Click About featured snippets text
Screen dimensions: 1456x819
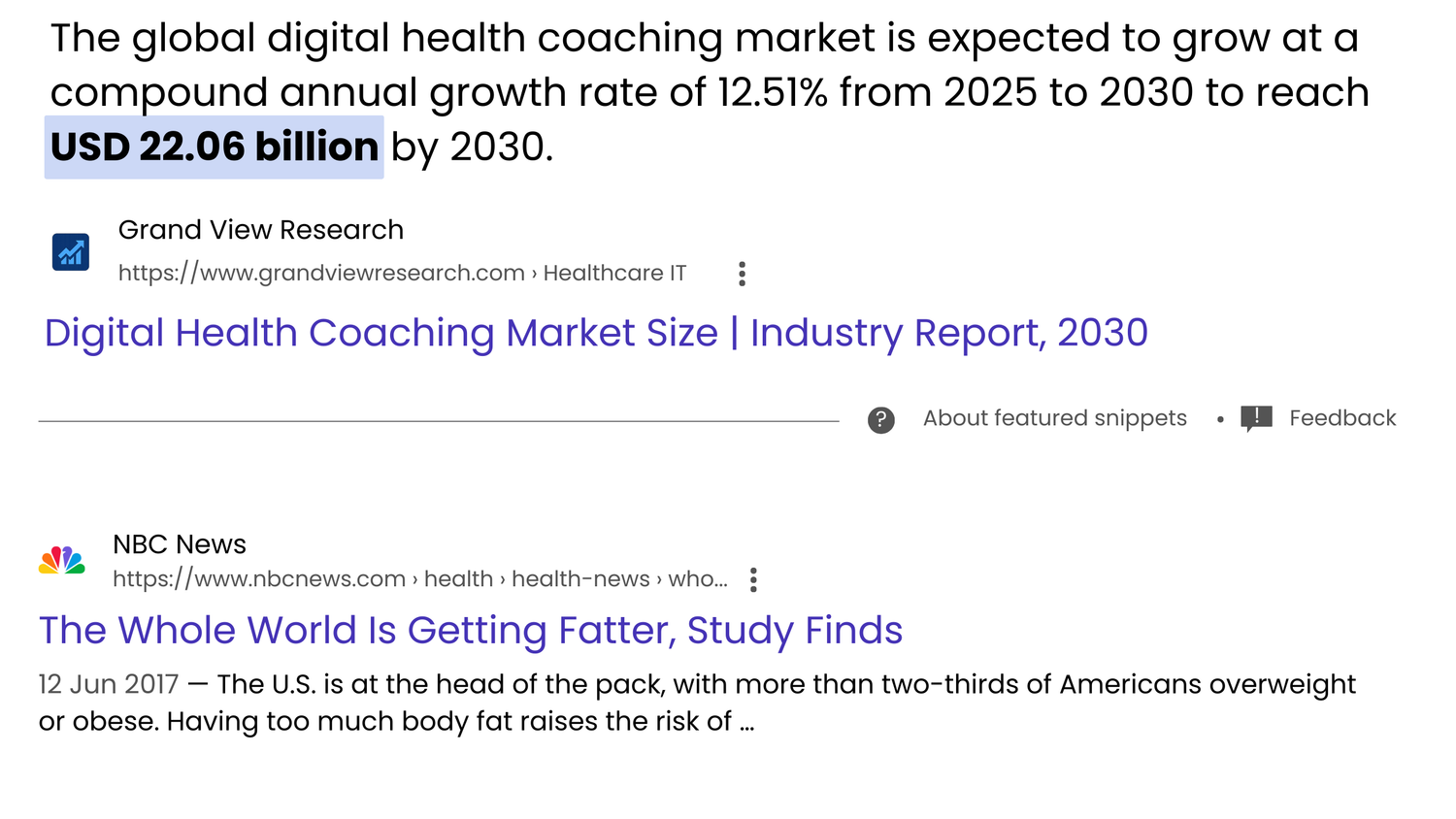click(x=1054, y=418)
